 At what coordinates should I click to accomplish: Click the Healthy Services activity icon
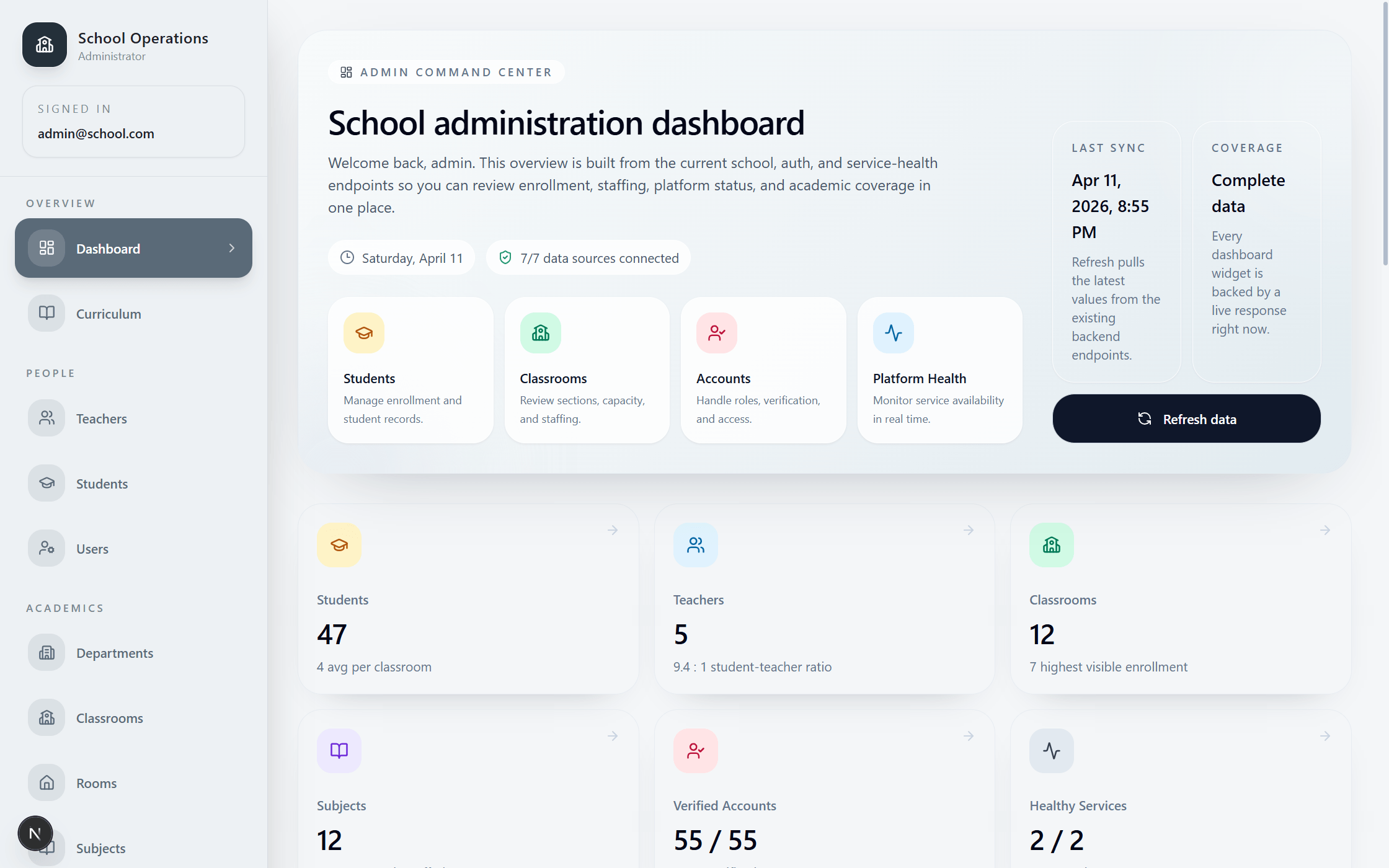1052,751
